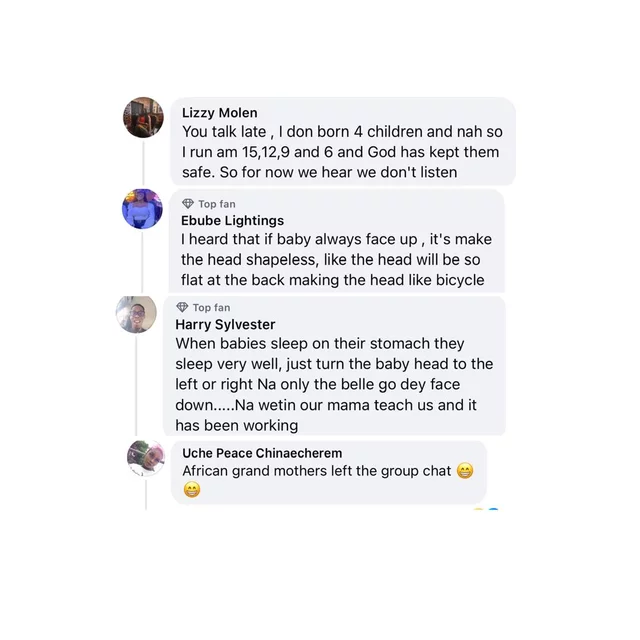640x640 pixels.
Task: Click diamond Top fan icon above Ebube
Action: tap(188, 203)
